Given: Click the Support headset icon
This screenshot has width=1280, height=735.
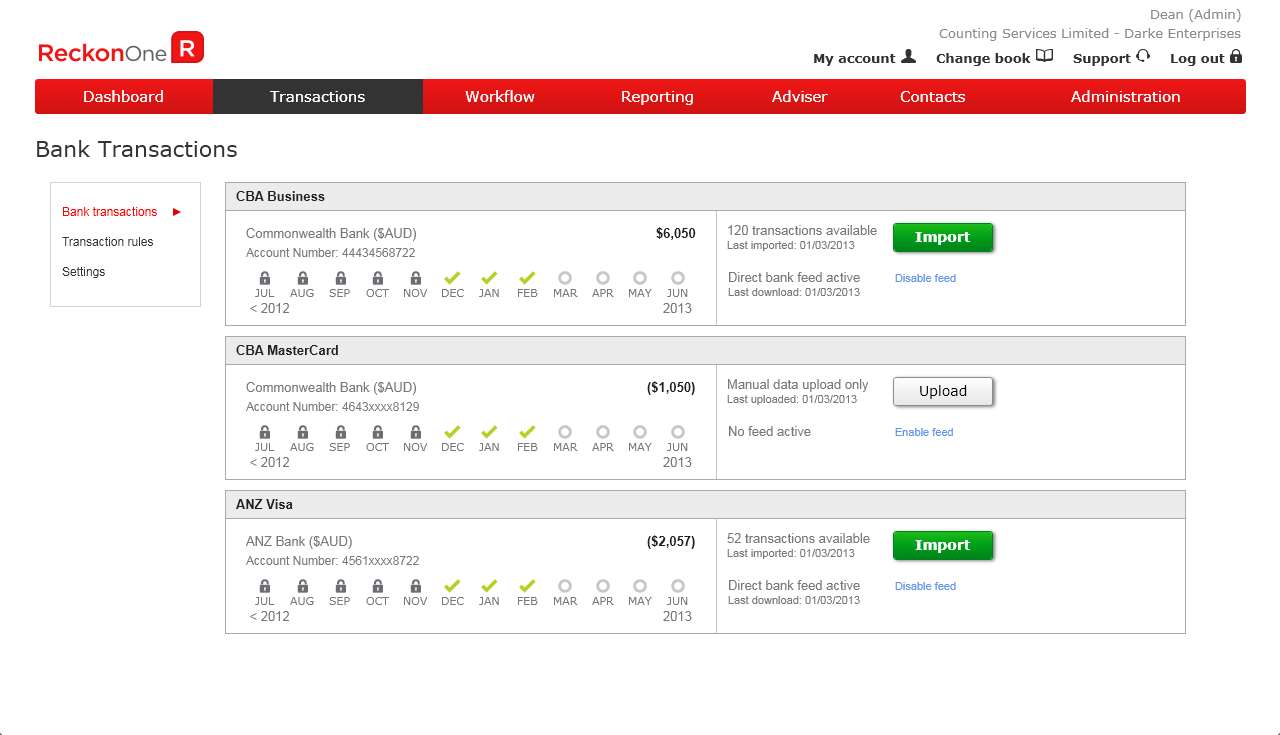Looking at the screenshot, I should 1143,56.
